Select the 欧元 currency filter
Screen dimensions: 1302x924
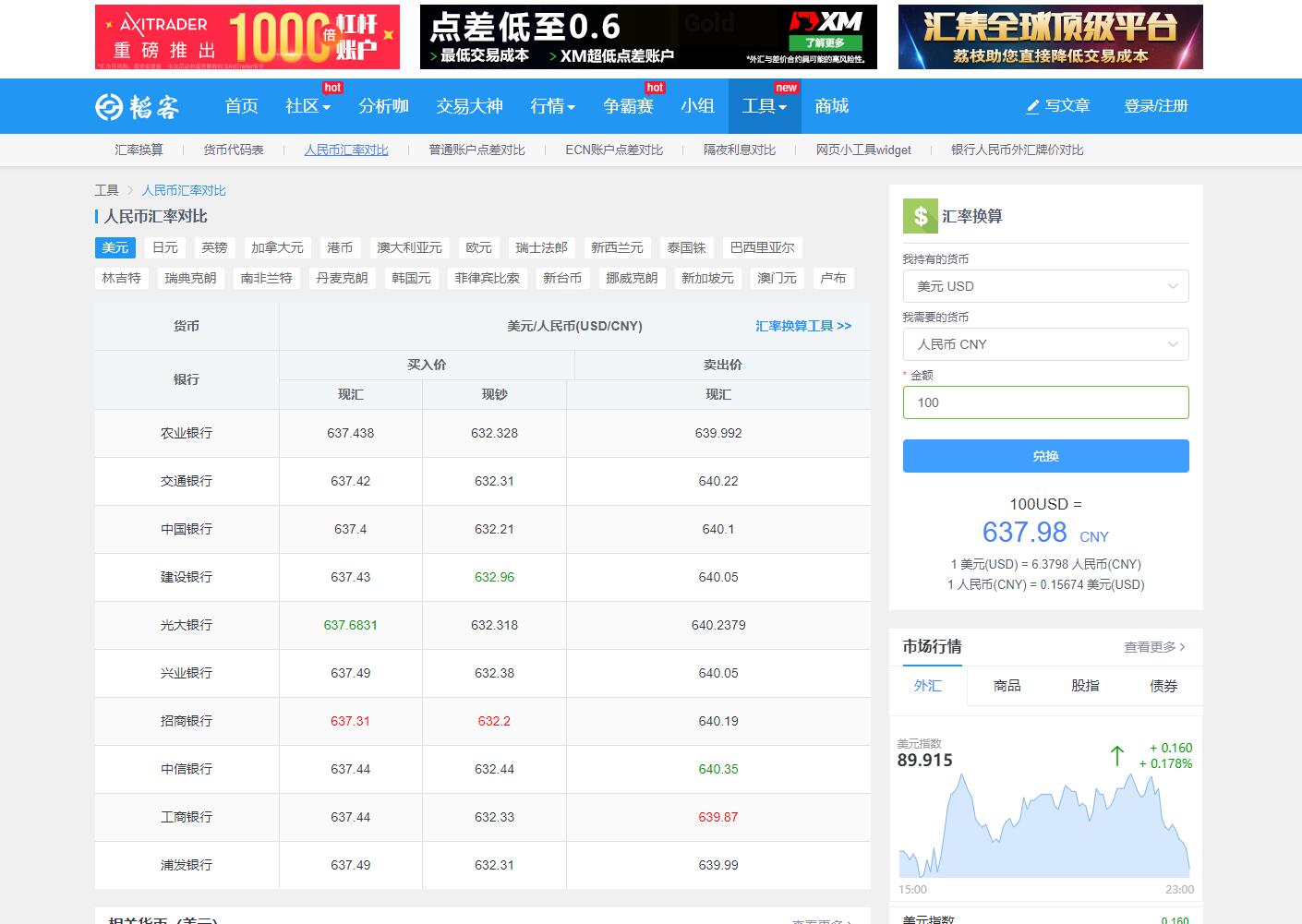(478, 247)
